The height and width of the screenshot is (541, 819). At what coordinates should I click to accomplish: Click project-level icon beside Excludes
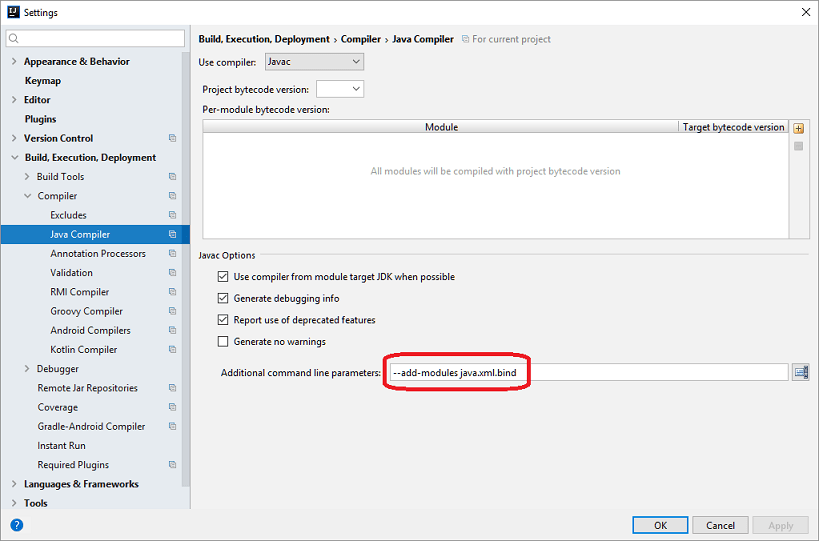point(172,215)
